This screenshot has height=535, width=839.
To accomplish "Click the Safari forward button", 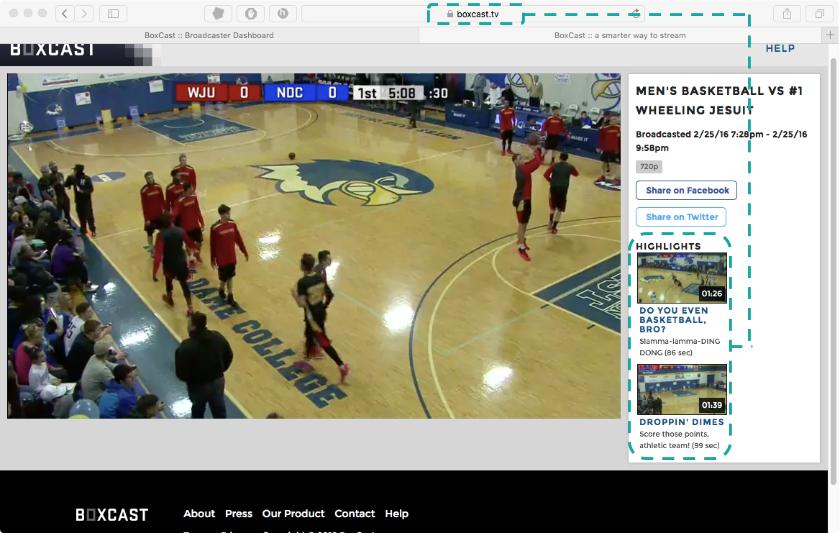I will coord(84,13).
